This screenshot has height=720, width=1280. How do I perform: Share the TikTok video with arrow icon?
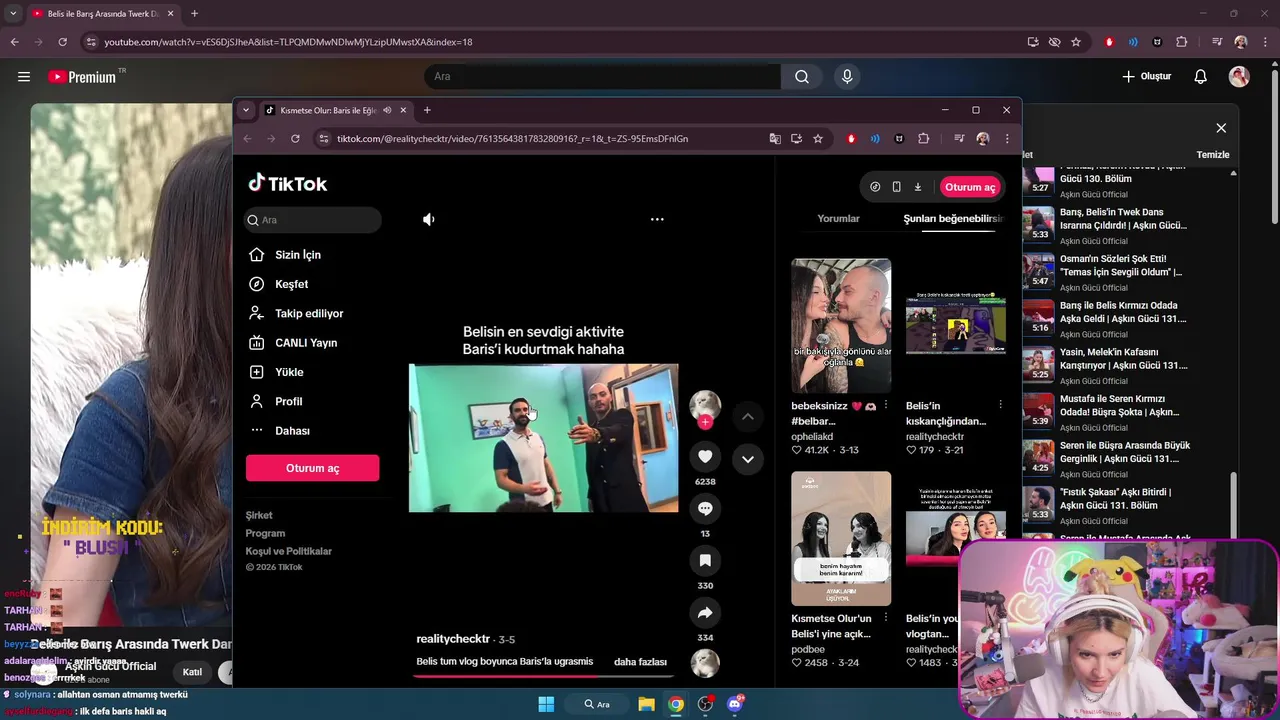pos(705,612)
